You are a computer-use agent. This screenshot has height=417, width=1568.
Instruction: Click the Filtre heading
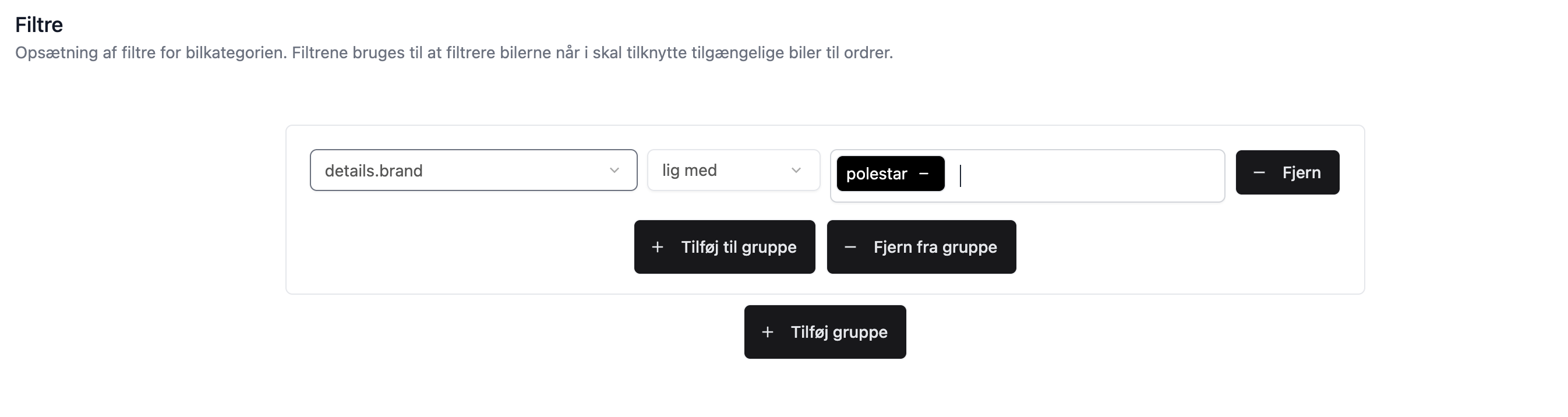(x=39, y=24)
